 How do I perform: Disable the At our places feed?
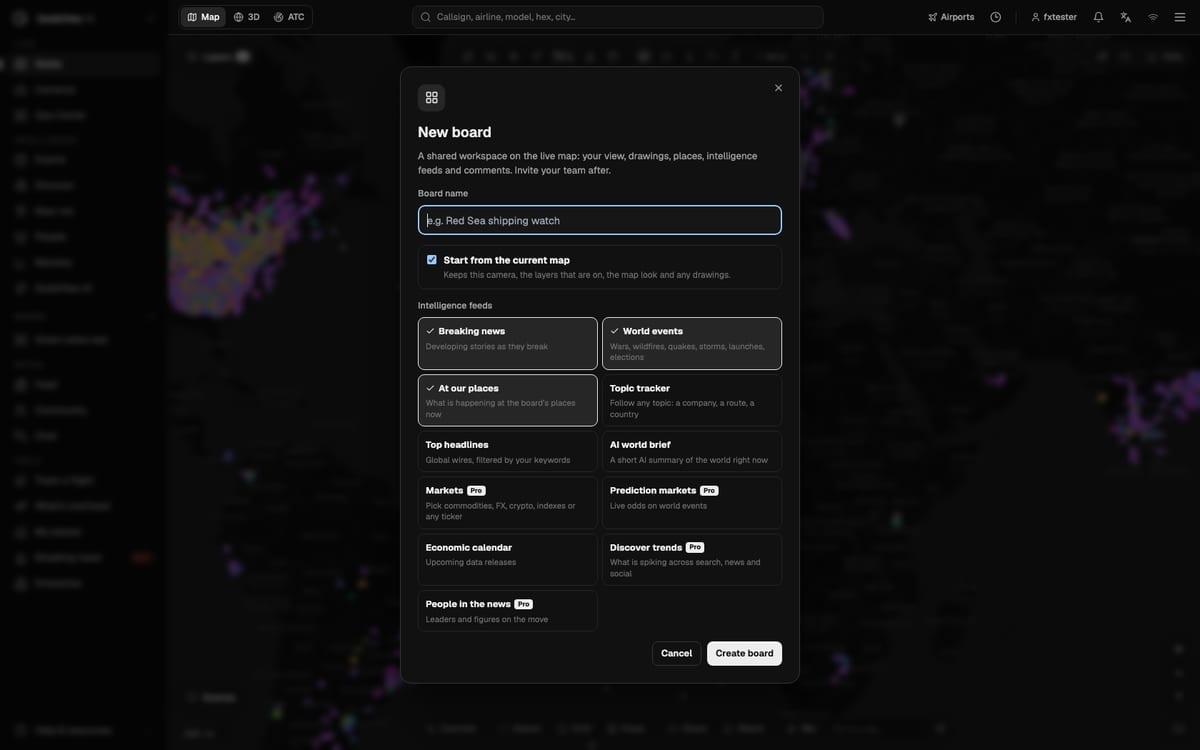click(x=508, y=400)
